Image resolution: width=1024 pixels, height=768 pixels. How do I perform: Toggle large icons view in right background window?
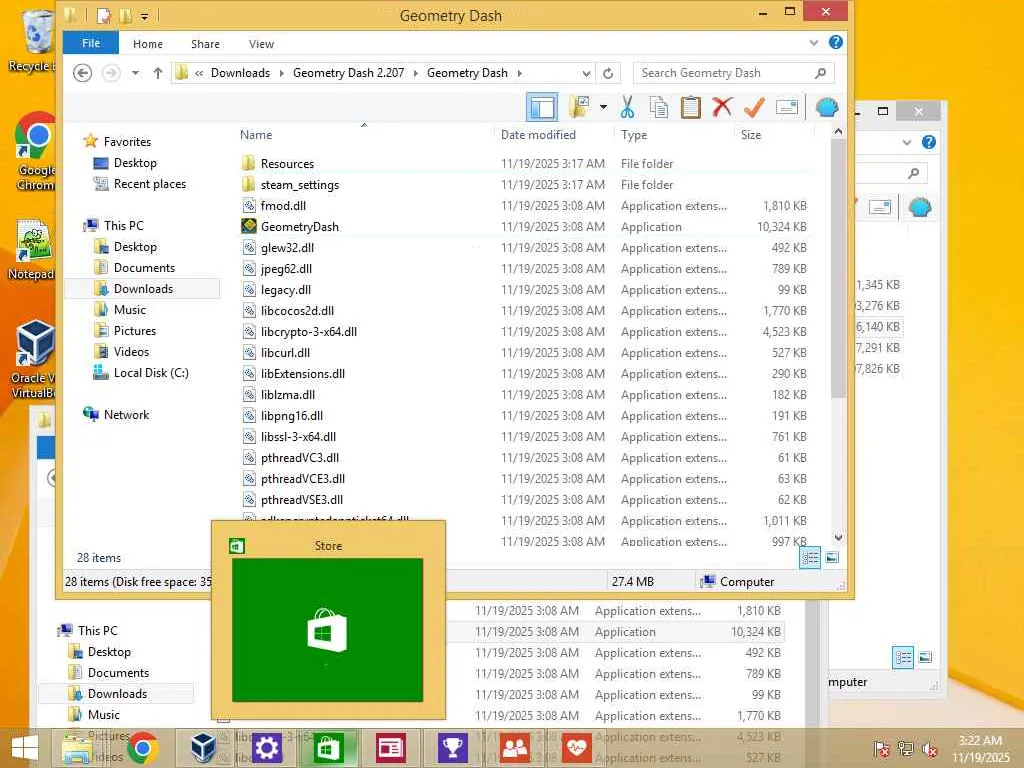925,658
